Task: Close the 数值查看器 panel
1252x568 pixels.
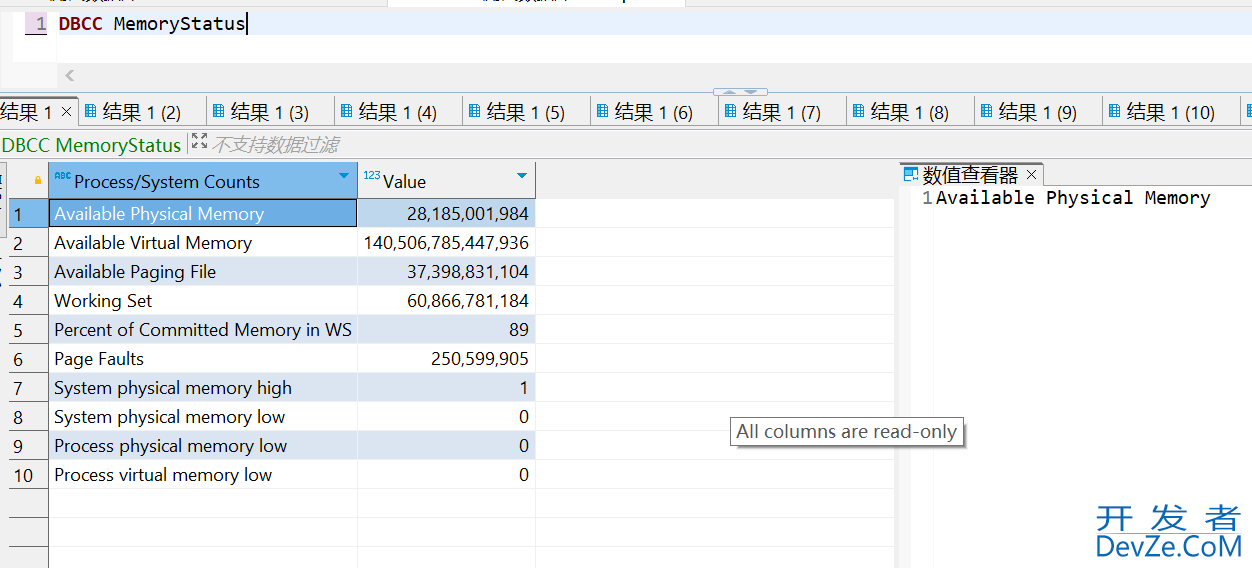Action: (x=1032, y=175)
